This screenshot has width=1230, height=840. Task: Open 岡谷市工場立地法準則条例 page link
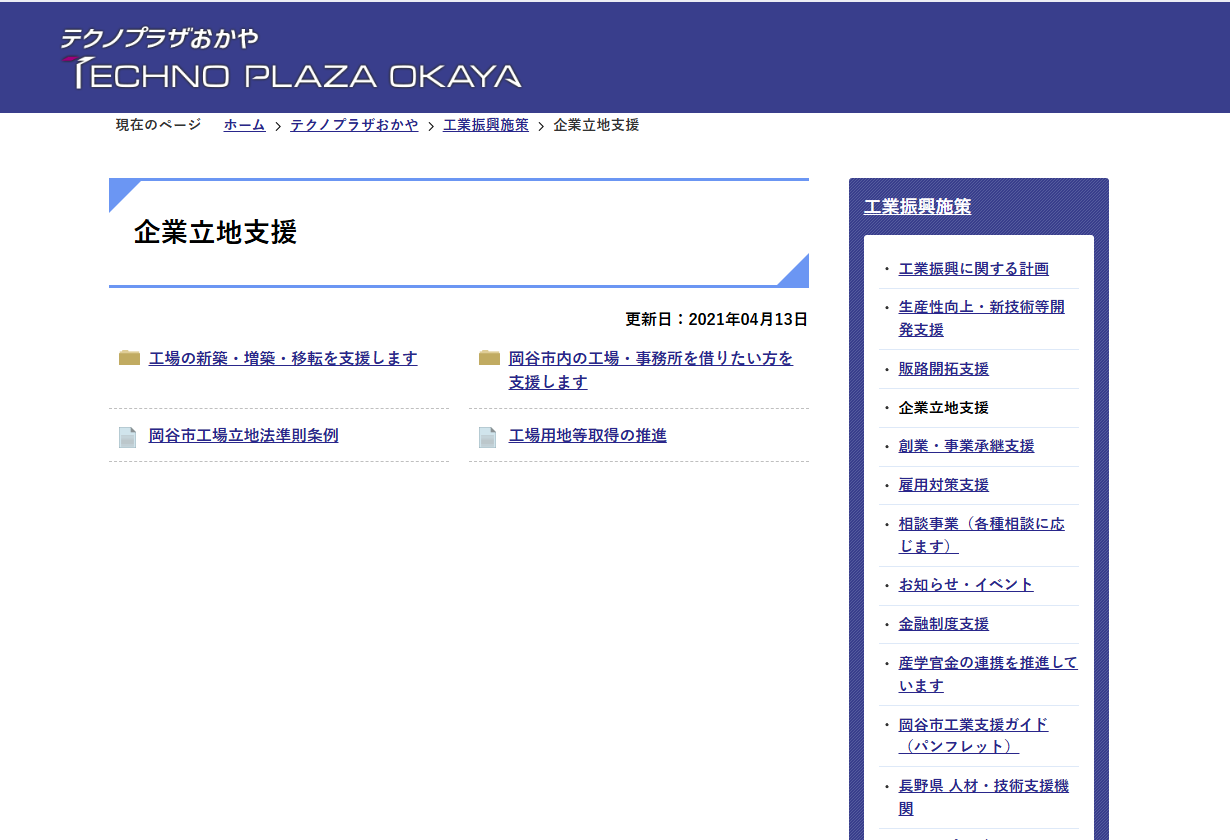coord(244,436)
